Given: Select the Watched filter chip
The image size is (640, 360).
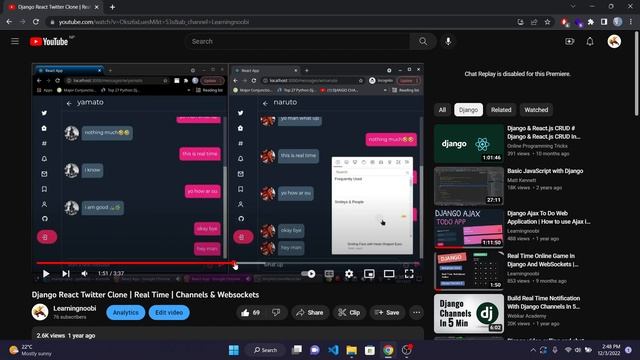Looking at the screenshot, I should [x=536, y=110].
